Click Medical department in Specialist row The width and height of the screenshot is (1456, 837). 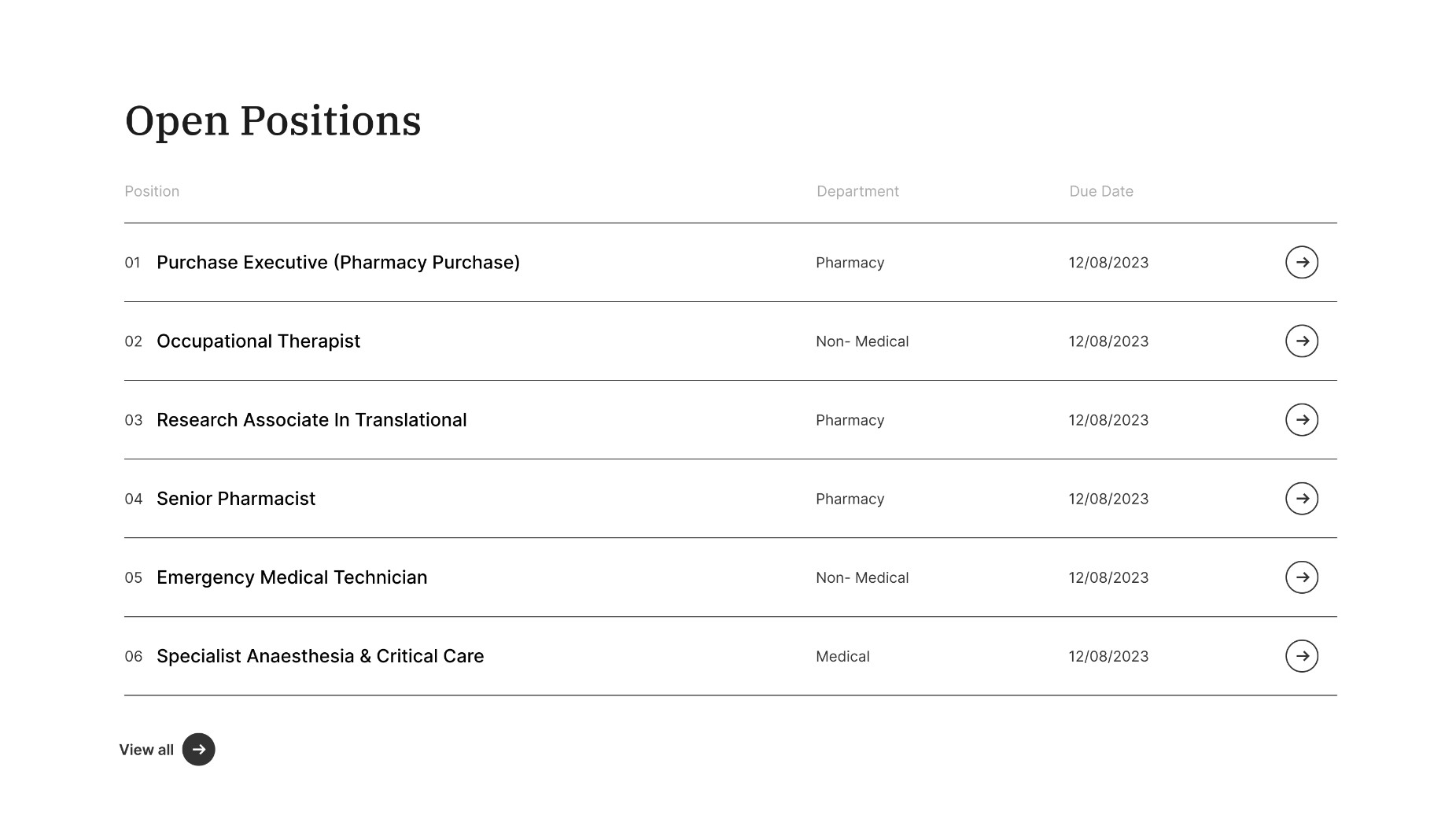[x=842, y=656]
